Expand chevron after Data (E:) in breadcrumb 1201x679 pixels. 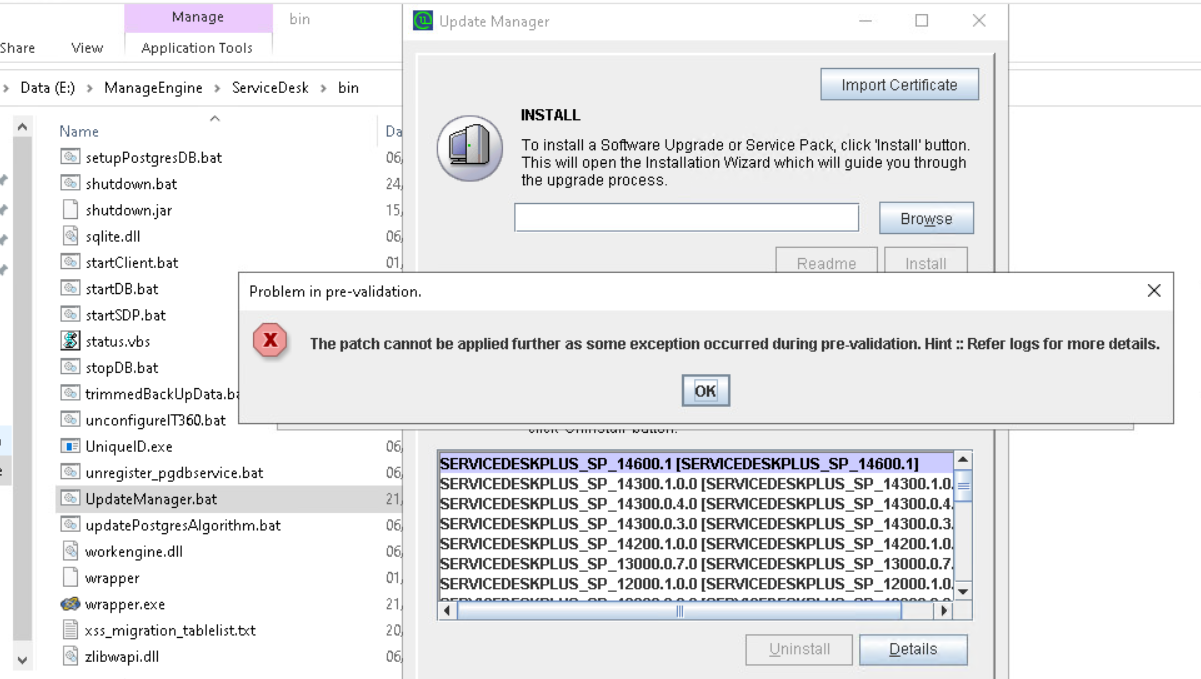(x=90, y=88)
